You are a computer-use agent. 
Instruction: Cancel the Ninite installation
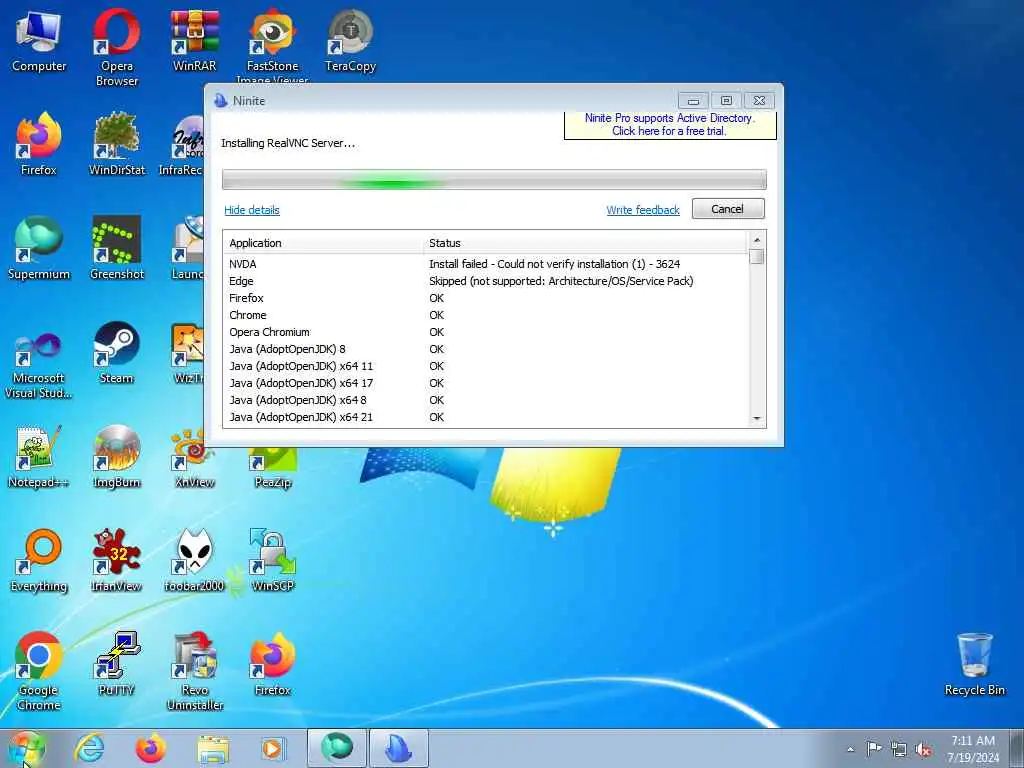(x=728, y=209)
